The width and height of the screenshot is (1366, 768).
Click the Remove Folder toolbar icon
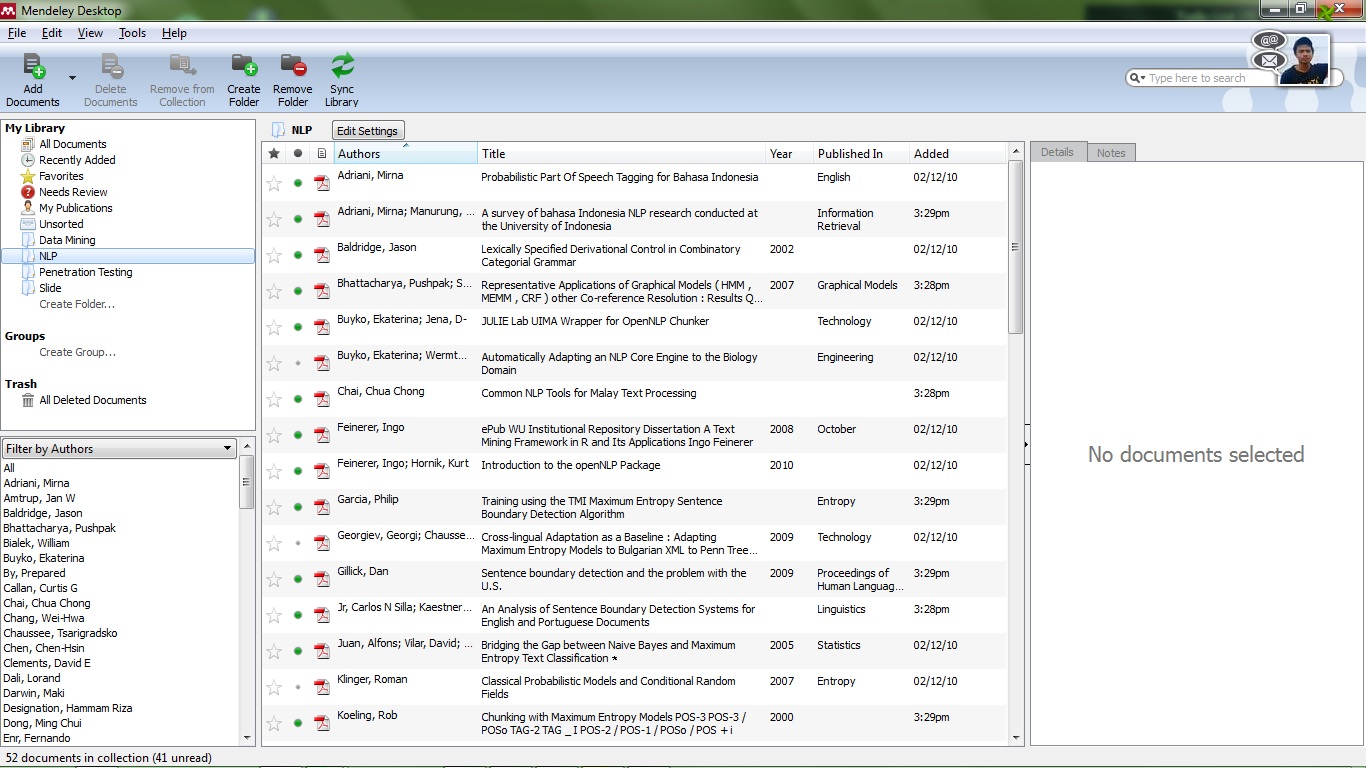293,80
